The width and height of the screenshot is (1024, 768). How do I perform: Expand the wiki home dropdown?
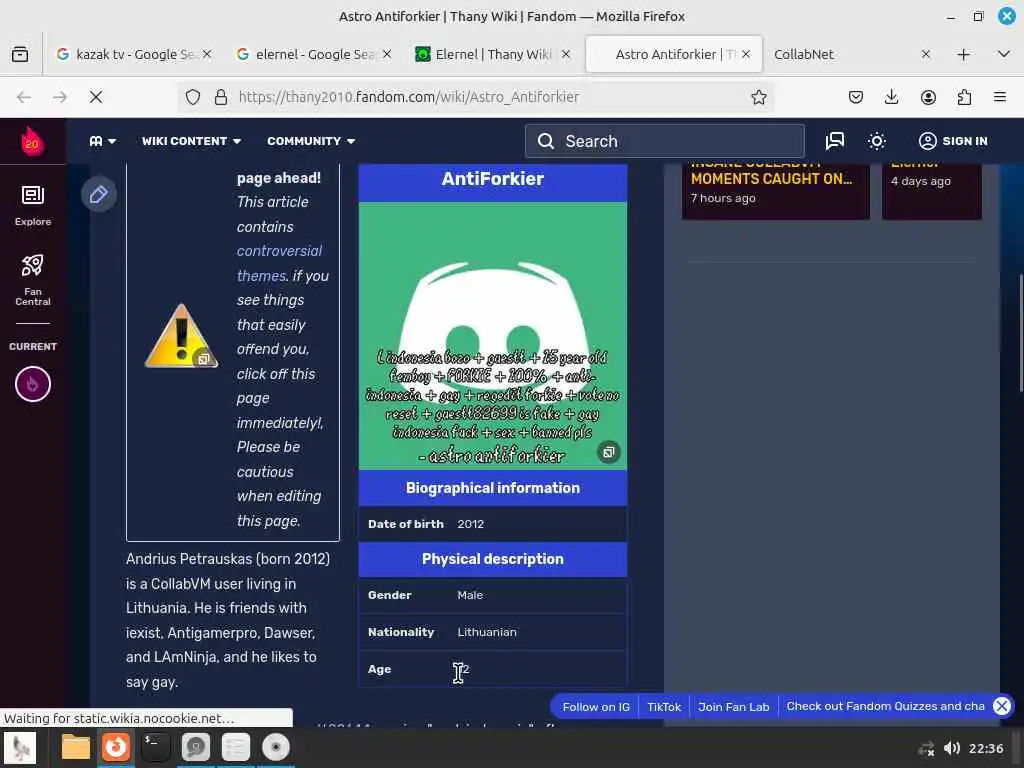(103, 141)
